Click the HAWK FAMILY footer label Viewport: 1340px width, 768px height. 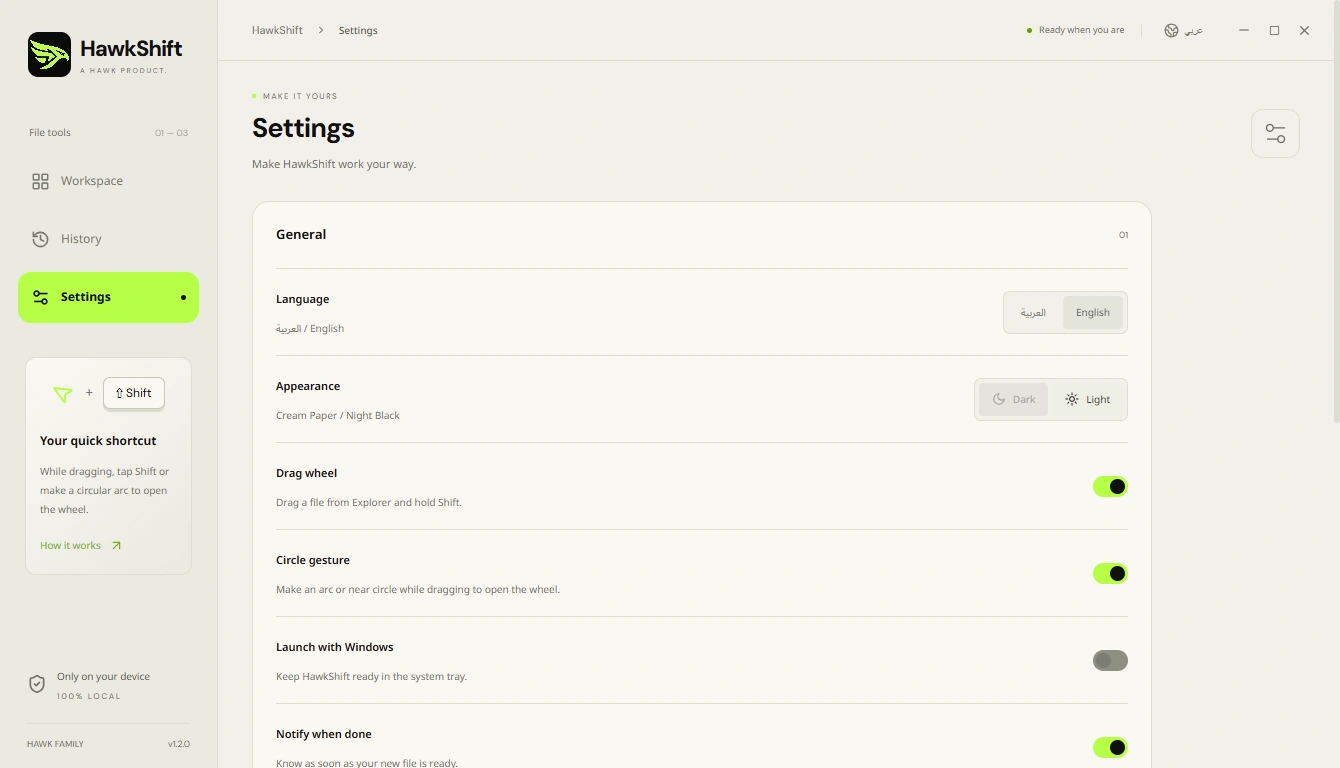pos(55,744)
